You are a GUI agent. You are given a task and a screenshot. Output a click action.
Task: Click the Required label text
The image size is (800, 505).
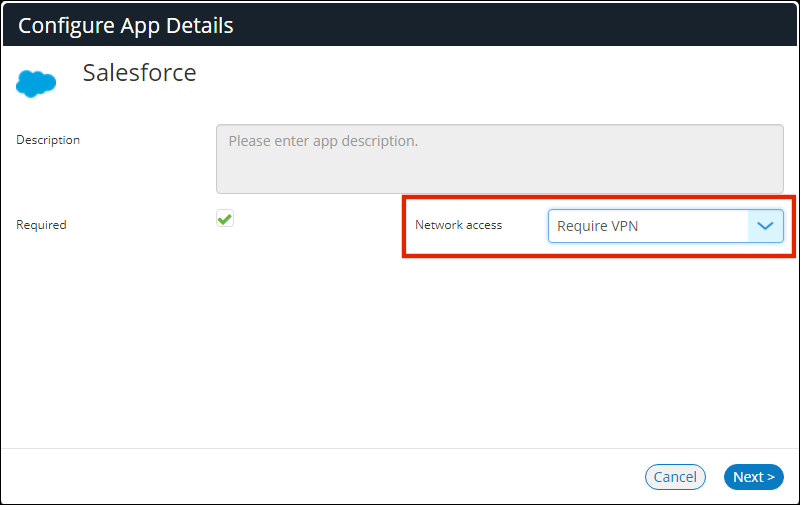(41, 225)
